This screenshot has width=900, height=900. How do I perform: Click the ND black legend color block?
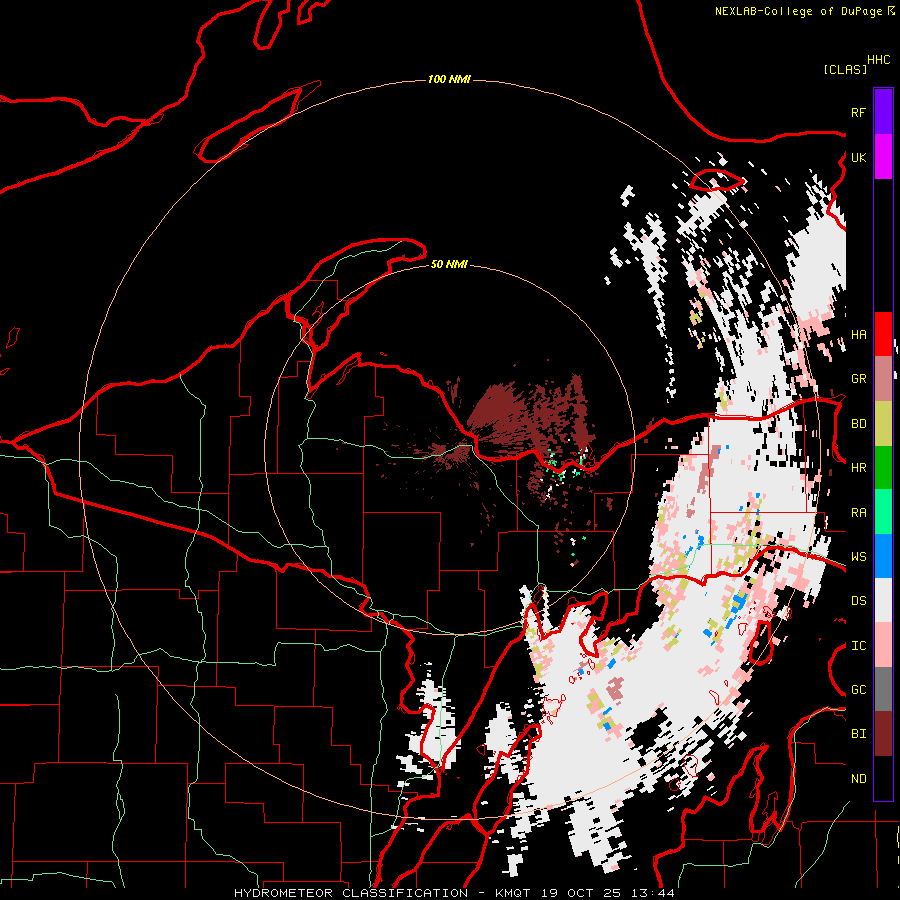pyautogui.click(x=883, y=778)
